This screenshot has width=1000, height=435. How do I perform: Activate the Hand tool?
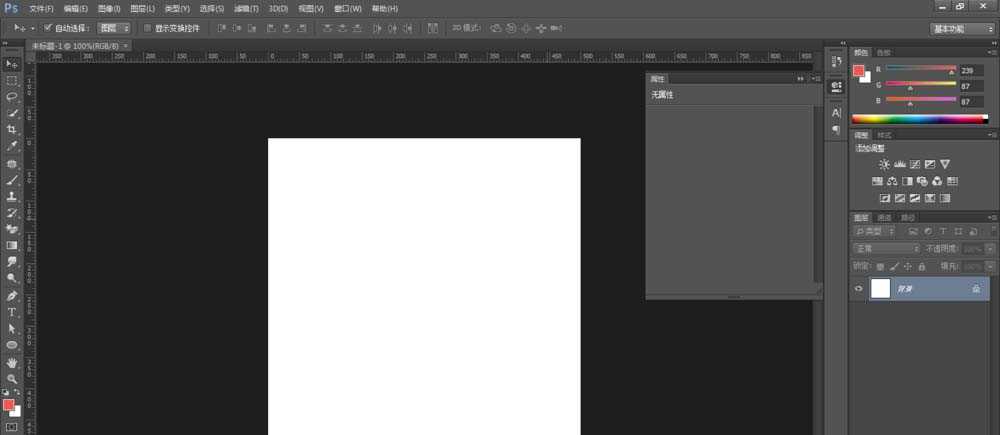click(12, 362)
